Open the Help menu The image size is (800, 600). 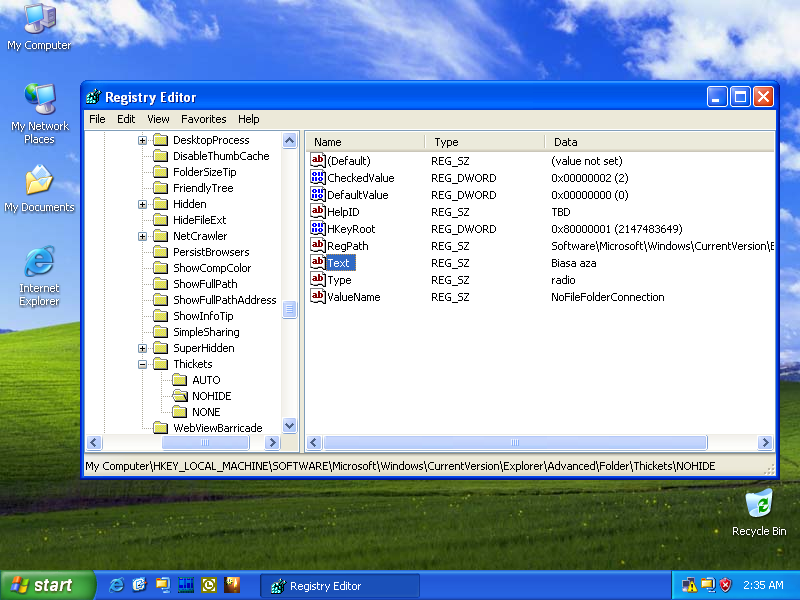tap(248, 119)
